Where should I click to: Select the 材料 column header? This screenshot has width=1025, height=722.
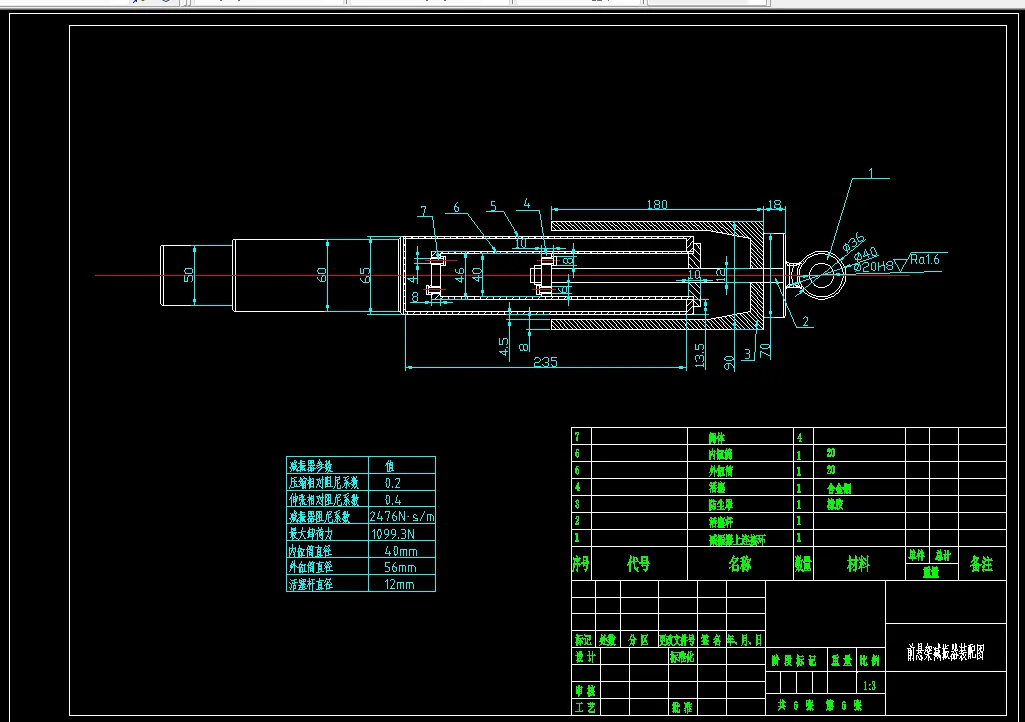[x=858, y=564]
